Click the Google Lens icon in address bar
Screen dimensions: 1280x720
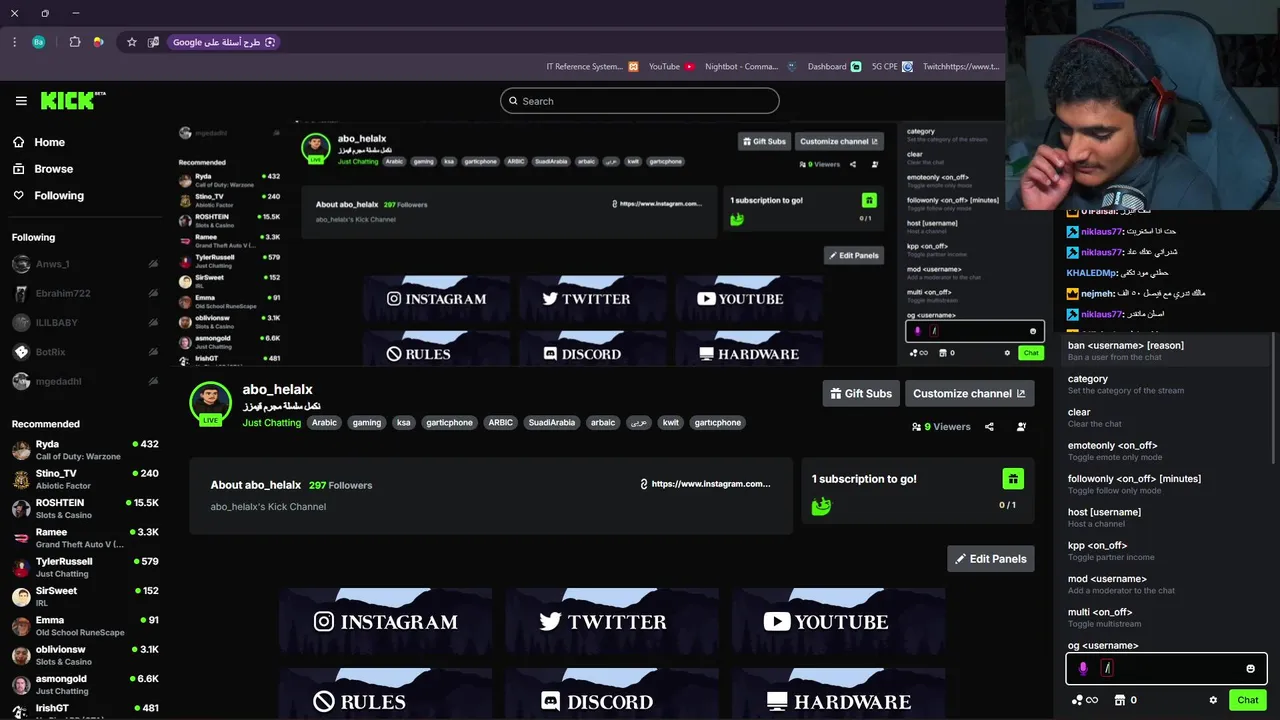click(270, 42)
